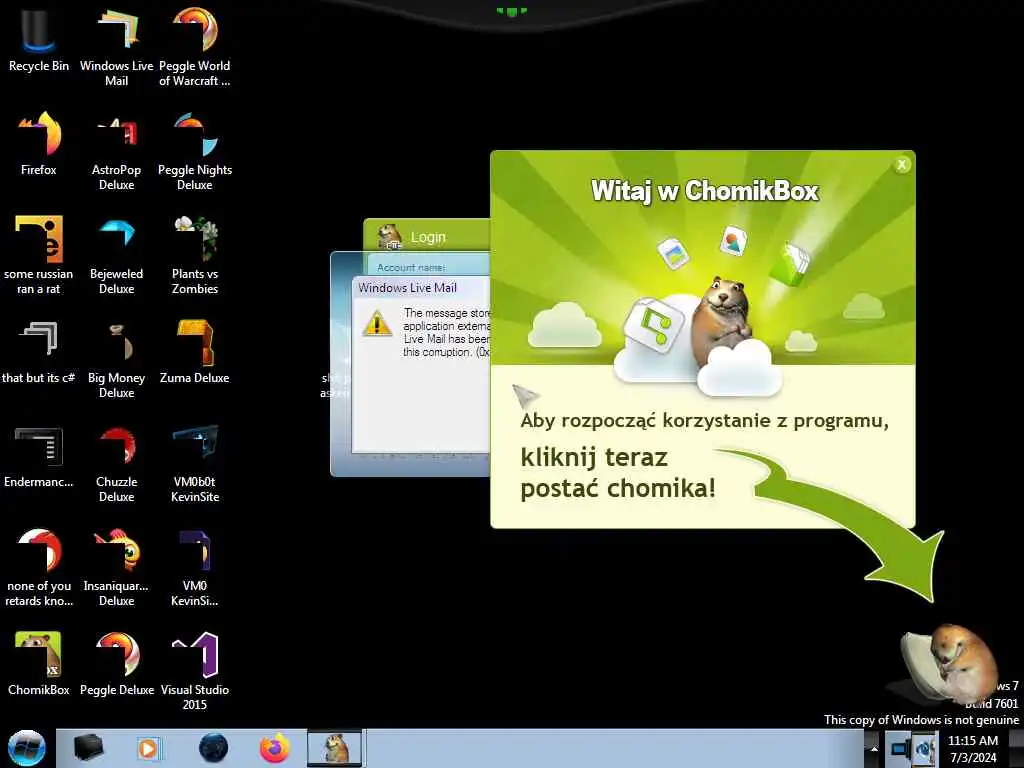Select Plants vs Zombies desktop icon
Screen dimensions: 1024x768
click(x=195, y=255)
